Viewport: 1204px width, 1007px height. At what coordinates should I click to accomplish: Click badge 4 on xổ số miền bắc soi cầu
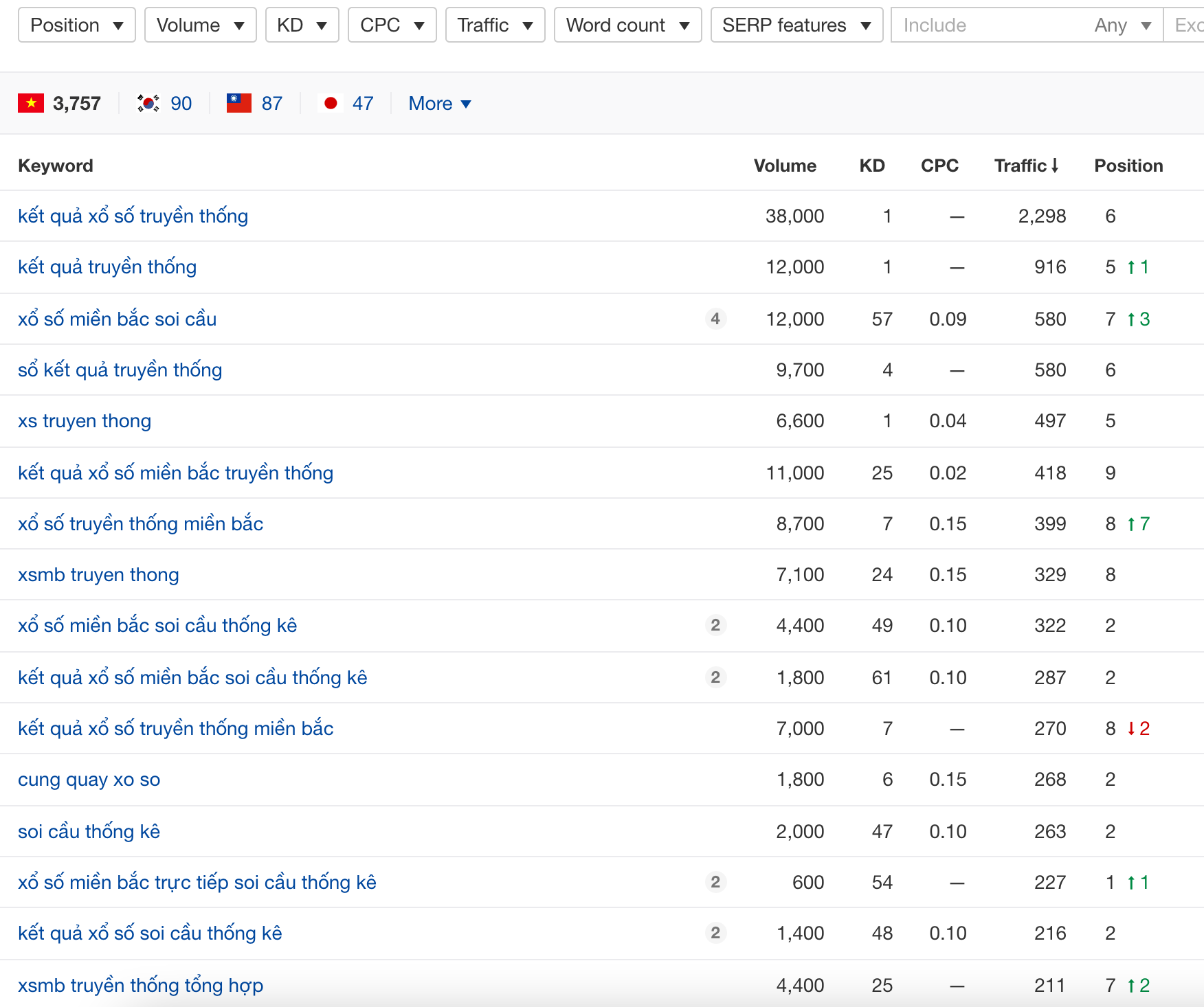(x=715, y=319)
